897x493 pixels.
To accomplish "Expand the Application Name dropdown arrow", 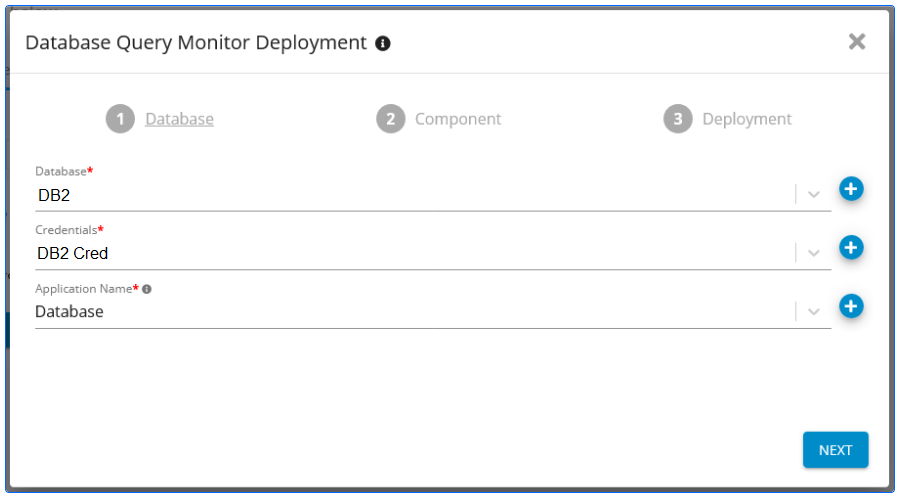I will [x=814, y=311].
